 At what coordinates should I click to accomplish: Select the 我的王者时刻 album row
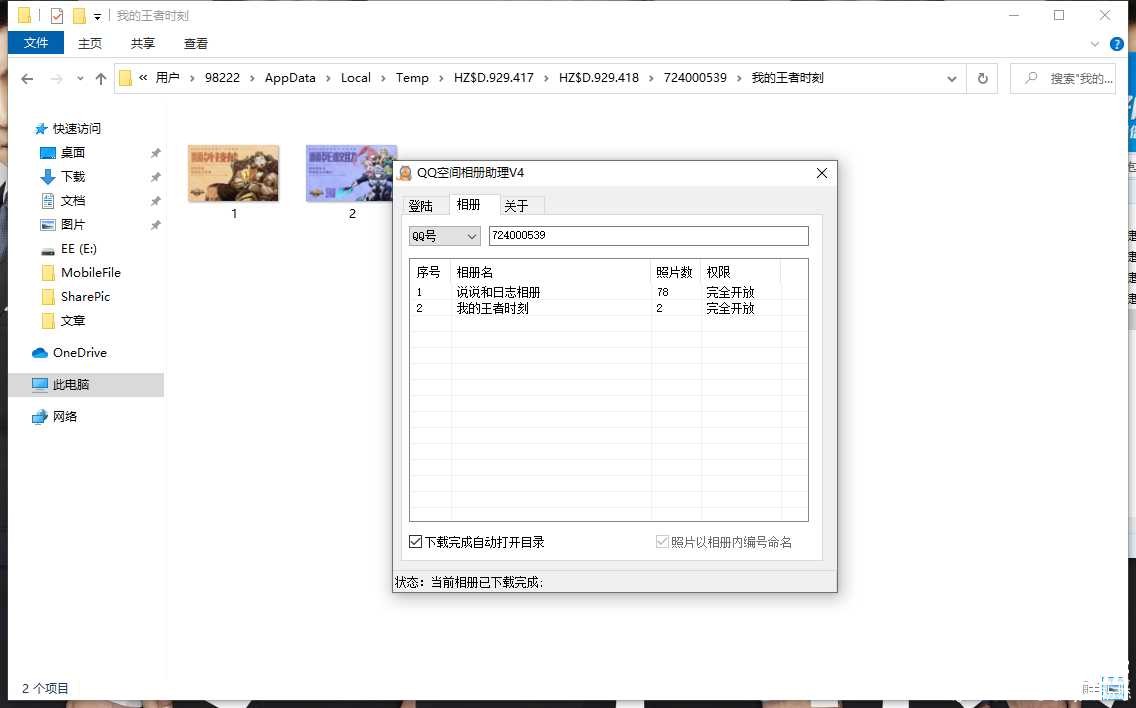point(609,308)
